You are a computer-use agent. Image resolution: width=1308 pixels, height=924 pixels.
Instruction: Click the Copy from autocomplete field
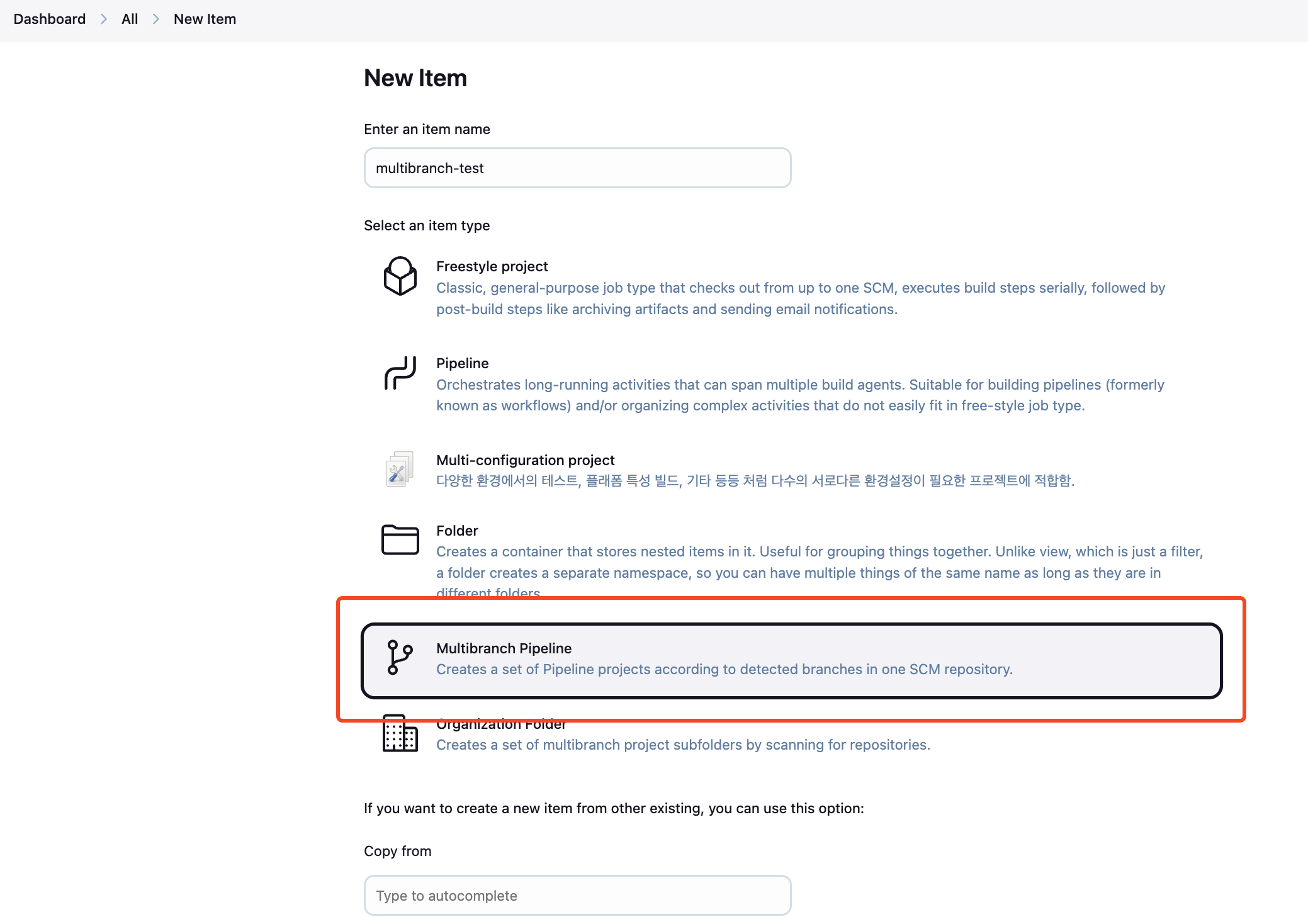[x=577, y=895]
